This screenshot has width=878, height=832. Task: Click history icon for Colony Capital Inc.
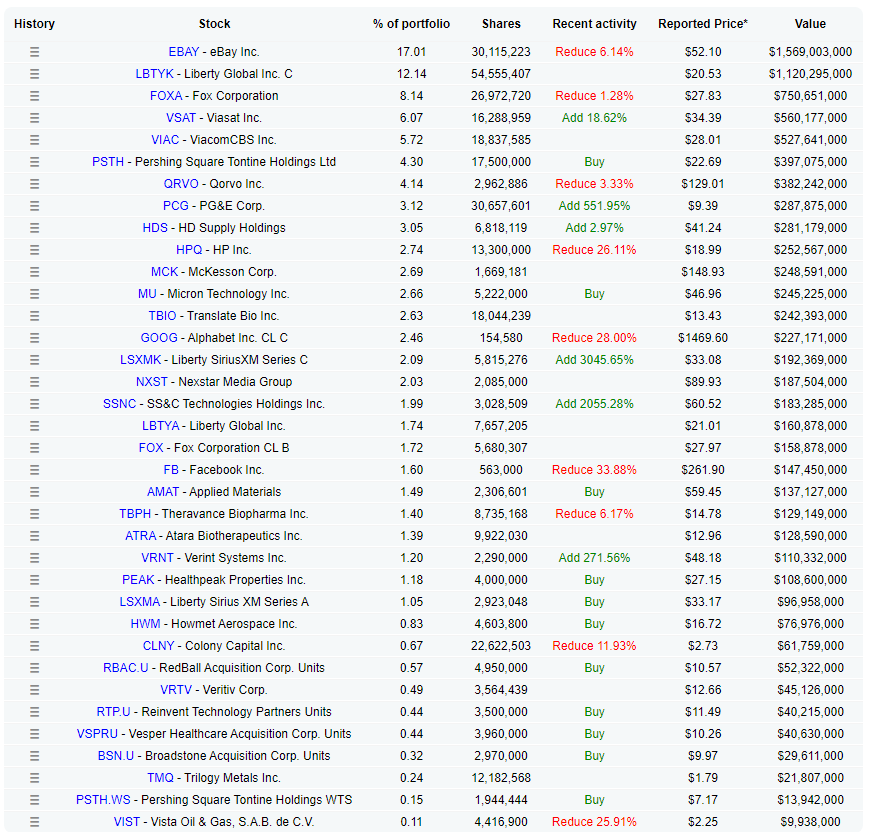(x=35, y=646)
